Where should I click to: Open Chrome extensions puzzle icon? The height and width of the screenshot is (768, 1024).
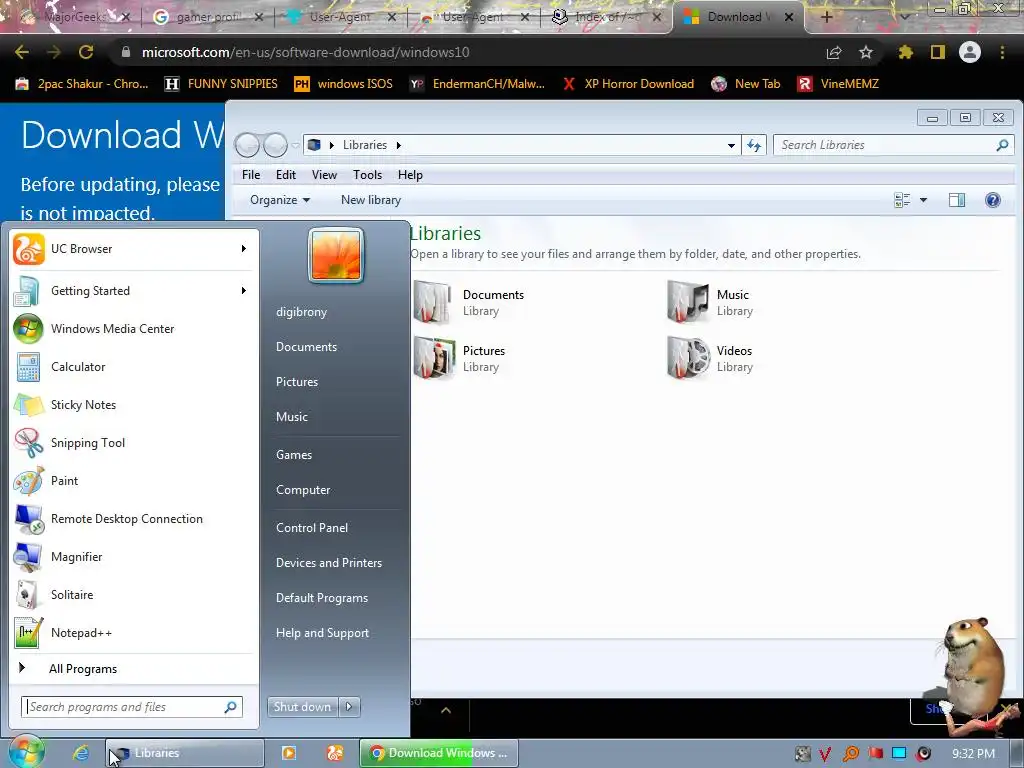click(x=905, y=52)
